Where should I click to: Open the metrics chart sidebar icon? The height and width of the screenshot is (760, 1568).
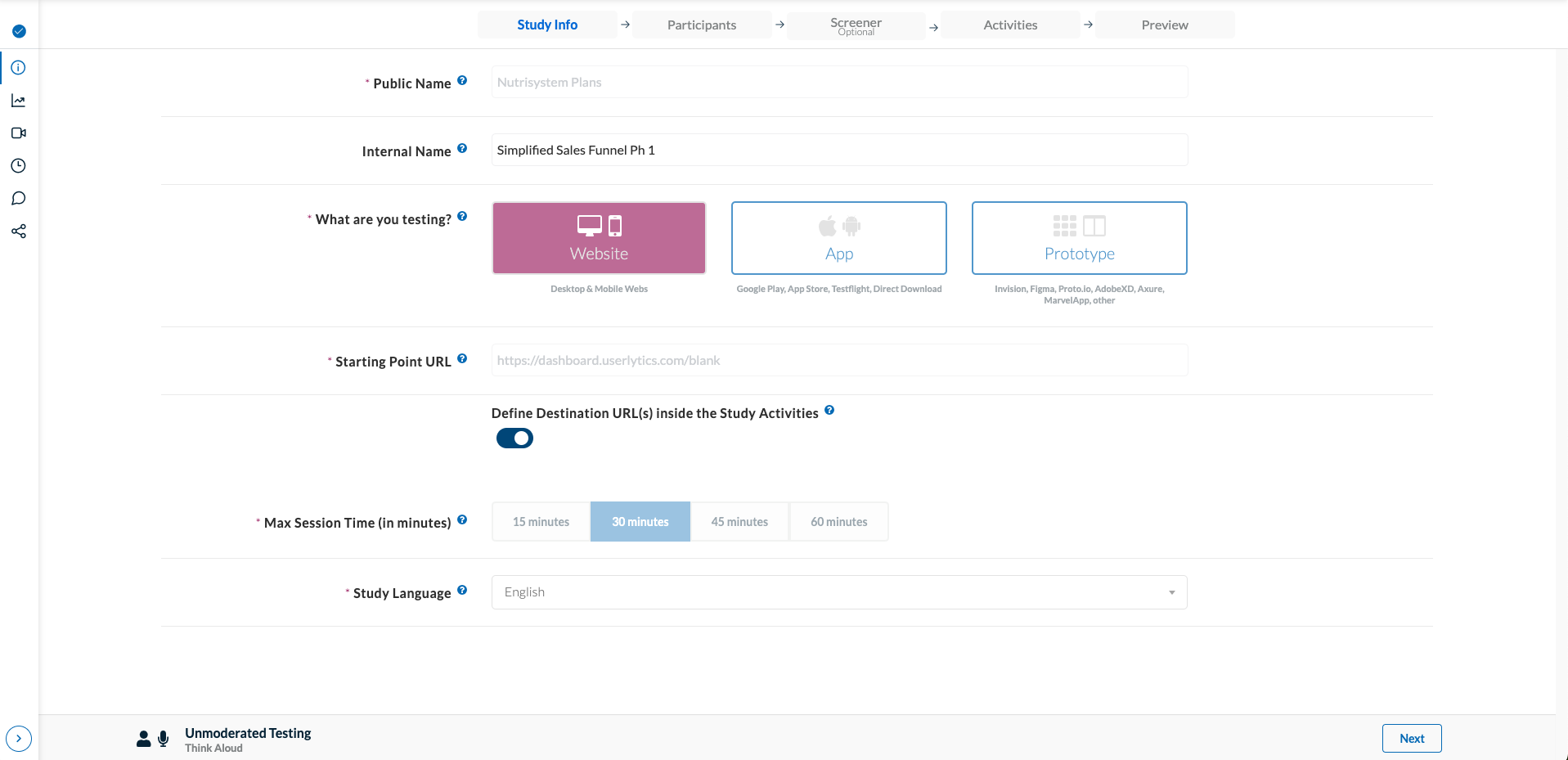[19, 101]
